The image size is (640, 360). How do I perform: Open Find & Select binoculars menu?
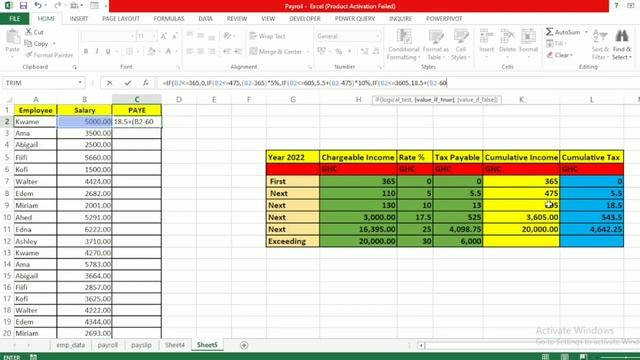[x=622, y=44]
